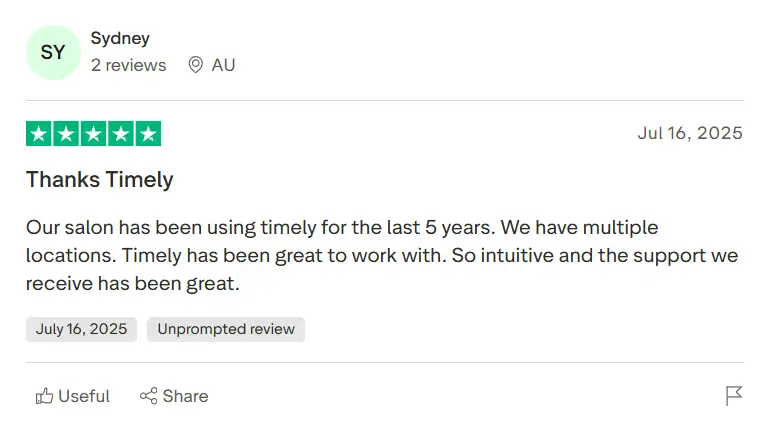Click the second green rating star
The image size is (769, 424).
tap(66, 134)
